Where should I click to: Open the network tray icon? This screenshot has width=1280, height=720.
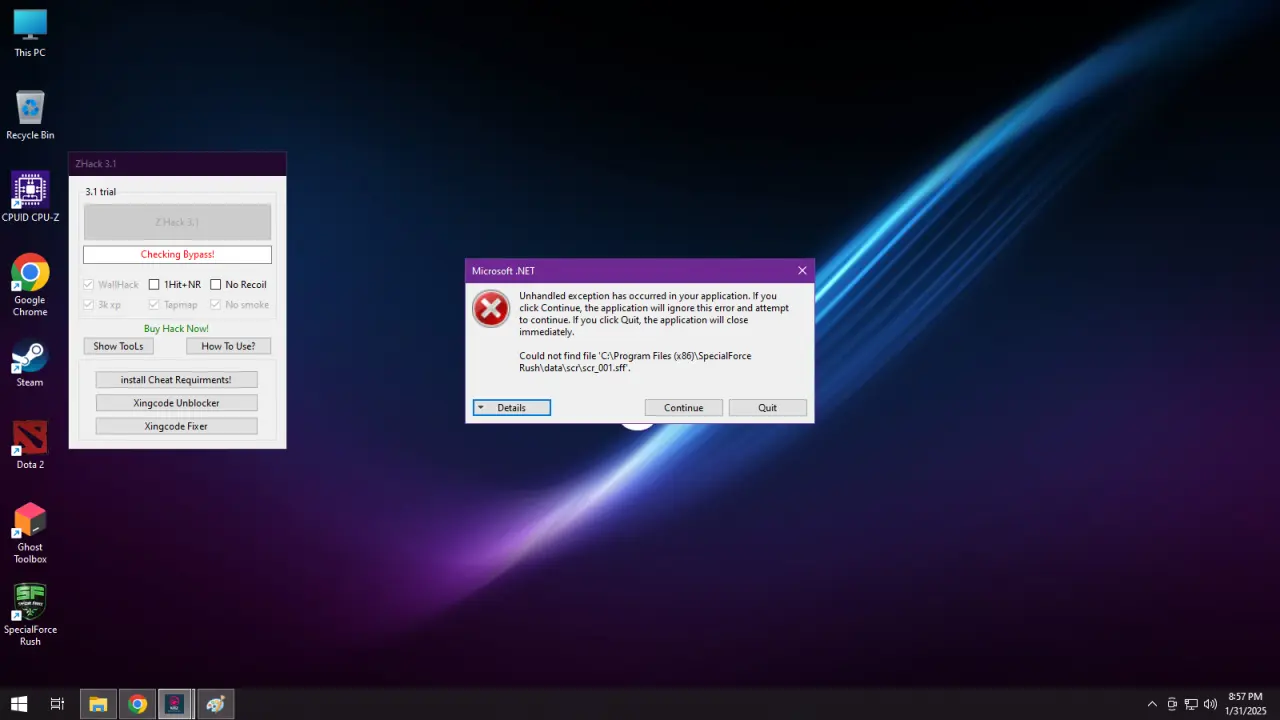1191,704
